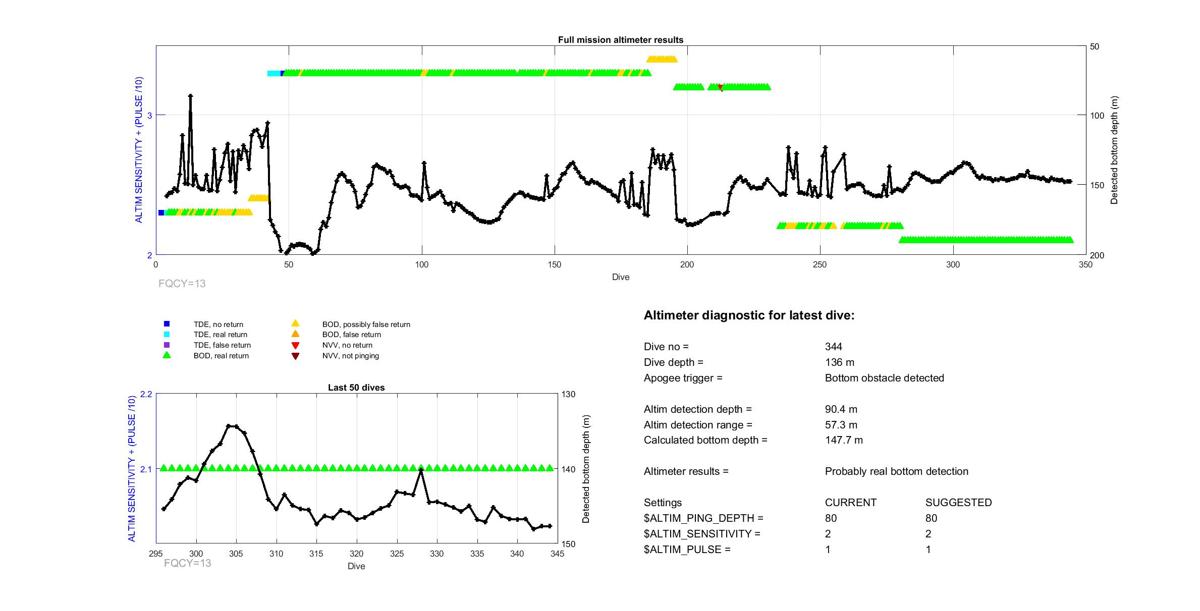Select the yellow BOD possibly false return triangle
This screenshot has width=1200, height=611.
click(x=295, y=324)
